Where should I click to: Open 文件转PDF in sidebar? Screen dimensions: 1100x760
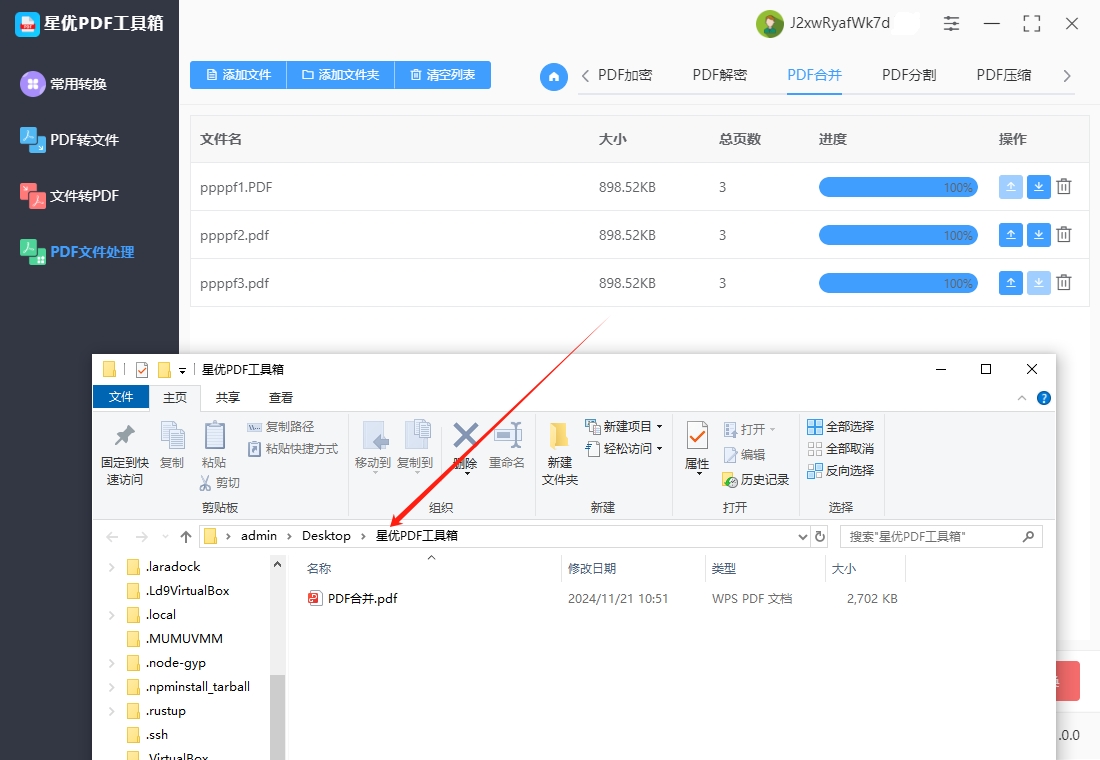coord(70,196)
